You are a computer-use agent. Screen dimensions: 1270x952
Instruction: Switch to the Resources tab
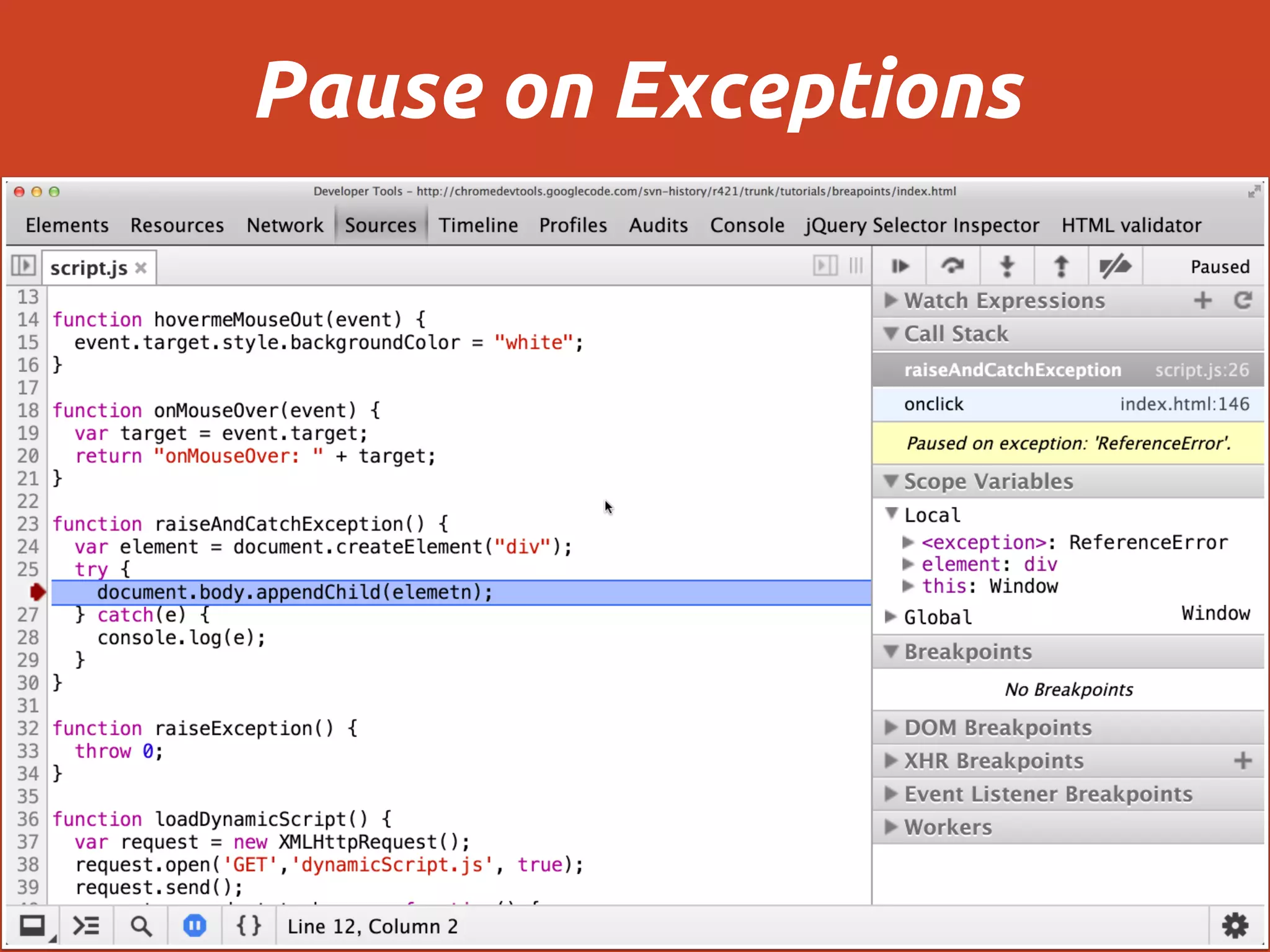(x=177, y=225)
